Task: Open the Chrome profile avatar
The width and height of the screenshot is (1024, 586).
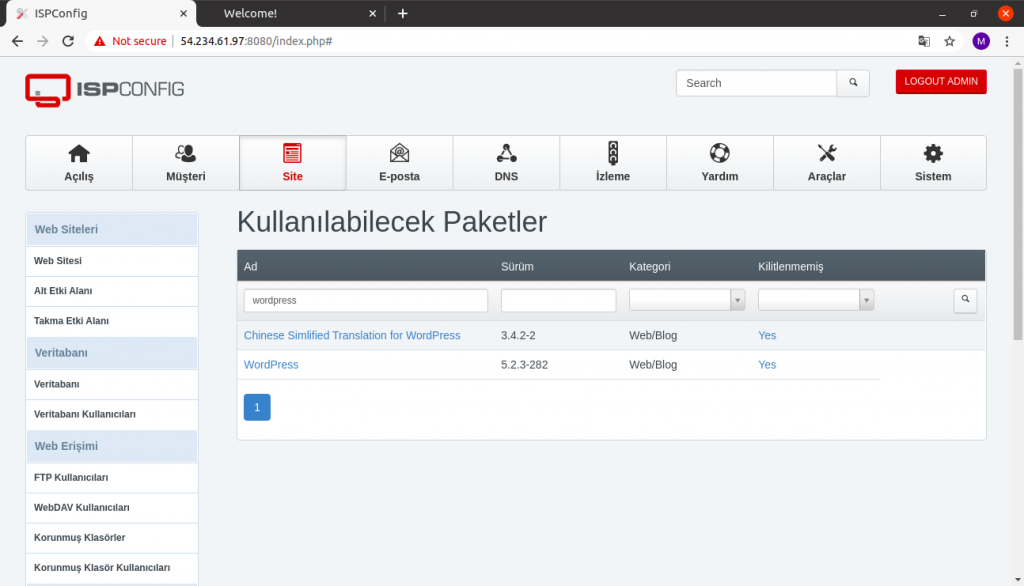Action: (x=981, y=41)
